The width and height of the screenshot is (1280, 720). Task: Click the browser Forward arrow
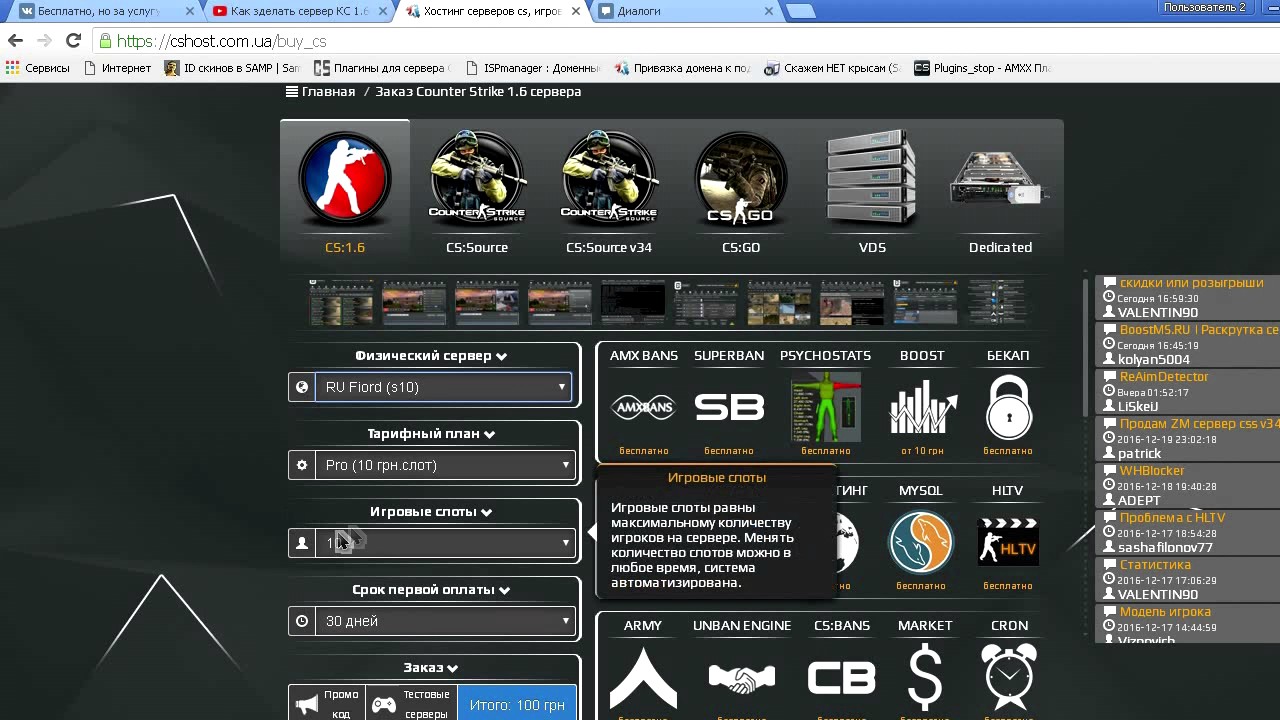(x=44, y=41)
